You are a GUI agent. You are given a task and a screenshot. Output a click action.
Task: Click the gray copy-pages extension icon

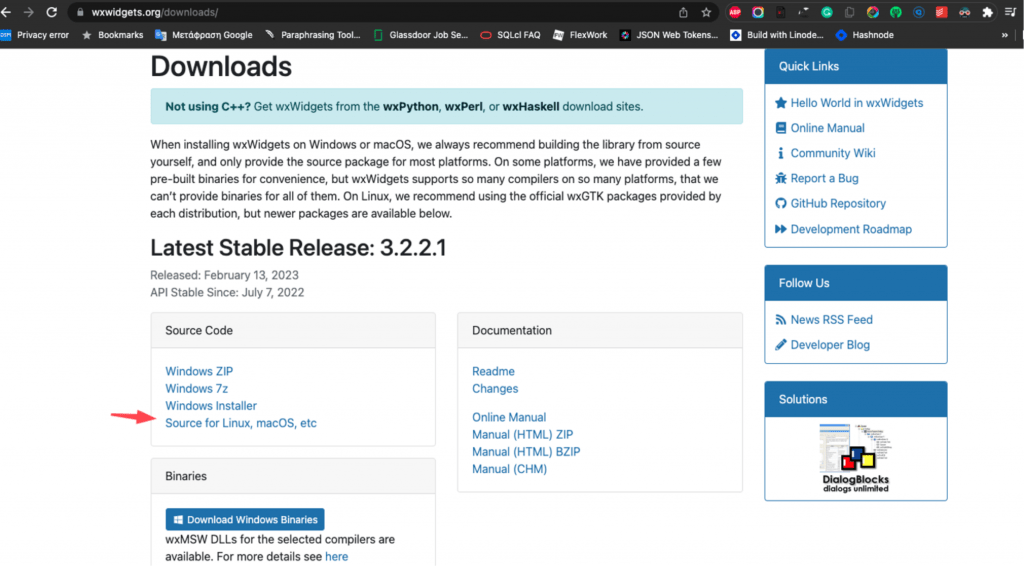click(x=850, y=12)
